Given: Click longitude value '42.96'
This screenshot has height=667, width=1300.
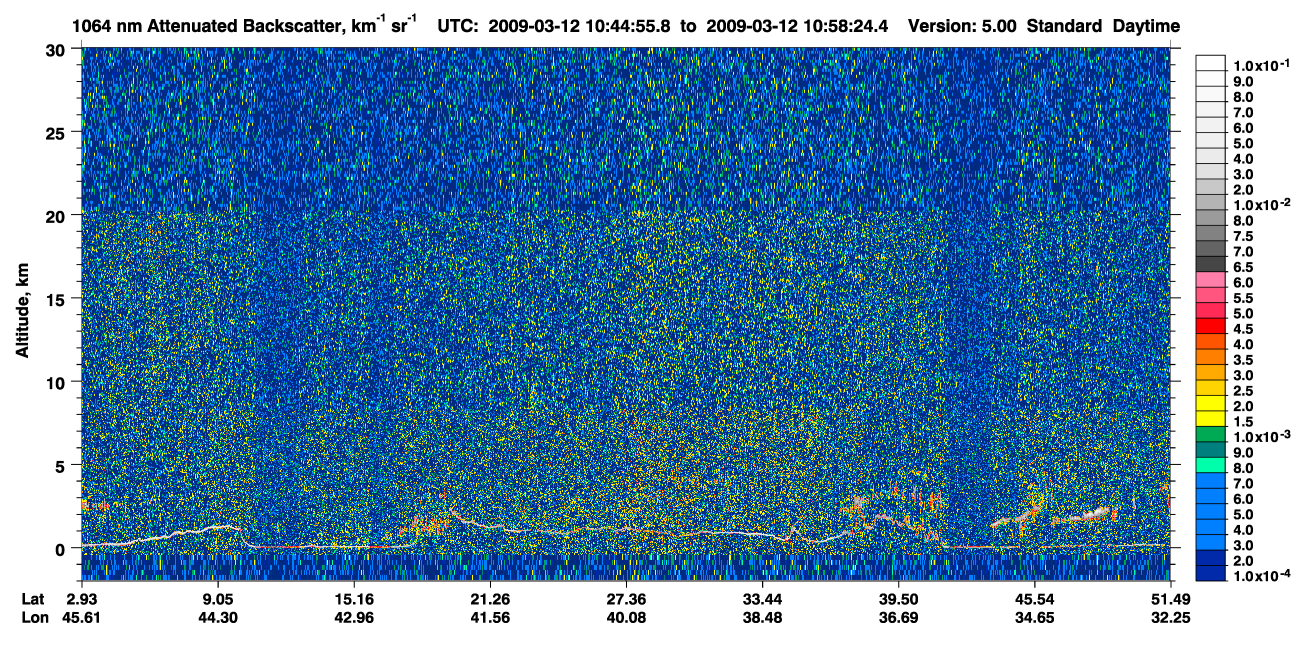Looking at the screenshot, I should 353,617.
